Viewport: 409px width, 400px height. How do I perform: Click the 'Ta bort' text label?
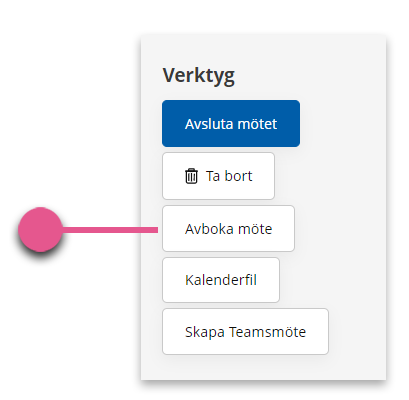[229, 176]
